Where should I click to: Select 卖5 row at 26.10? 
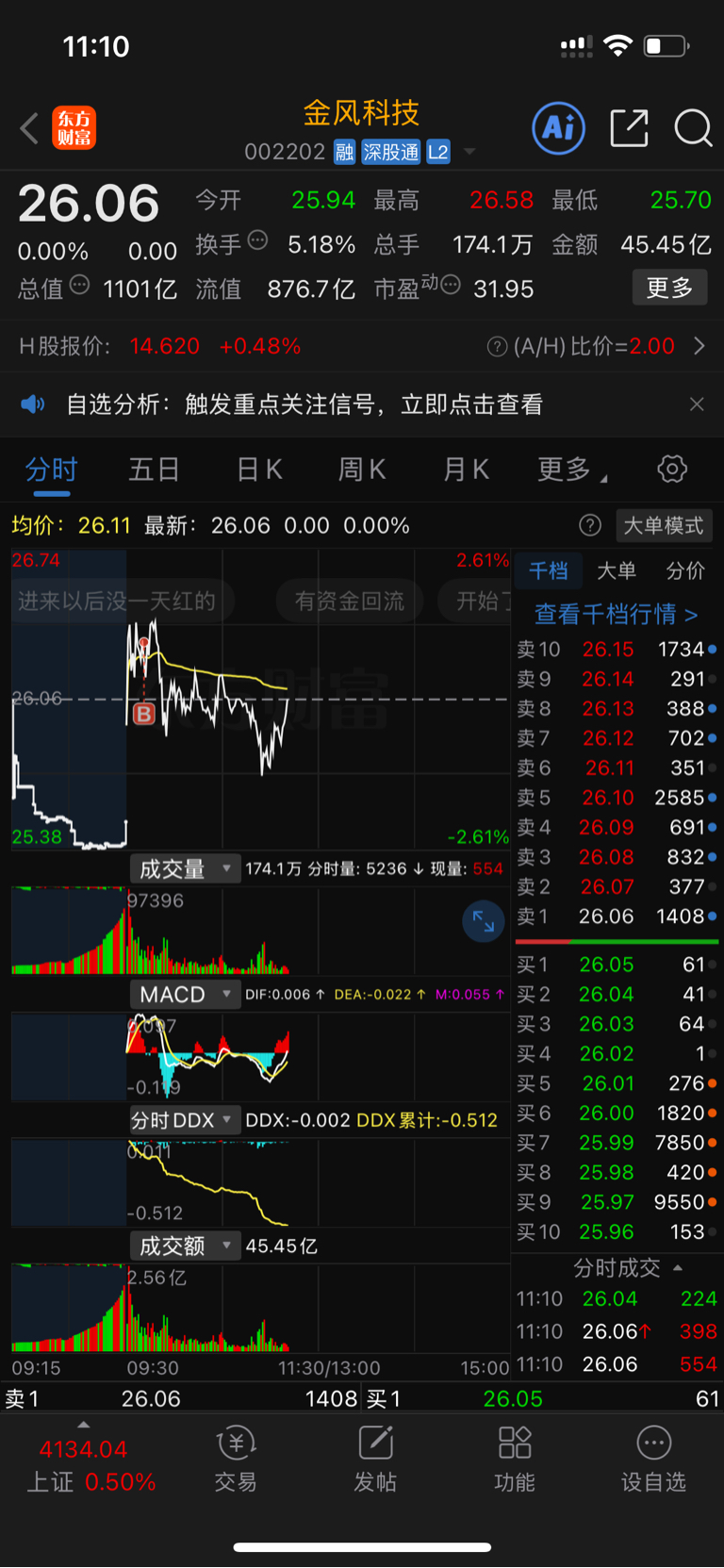(617, 798)
